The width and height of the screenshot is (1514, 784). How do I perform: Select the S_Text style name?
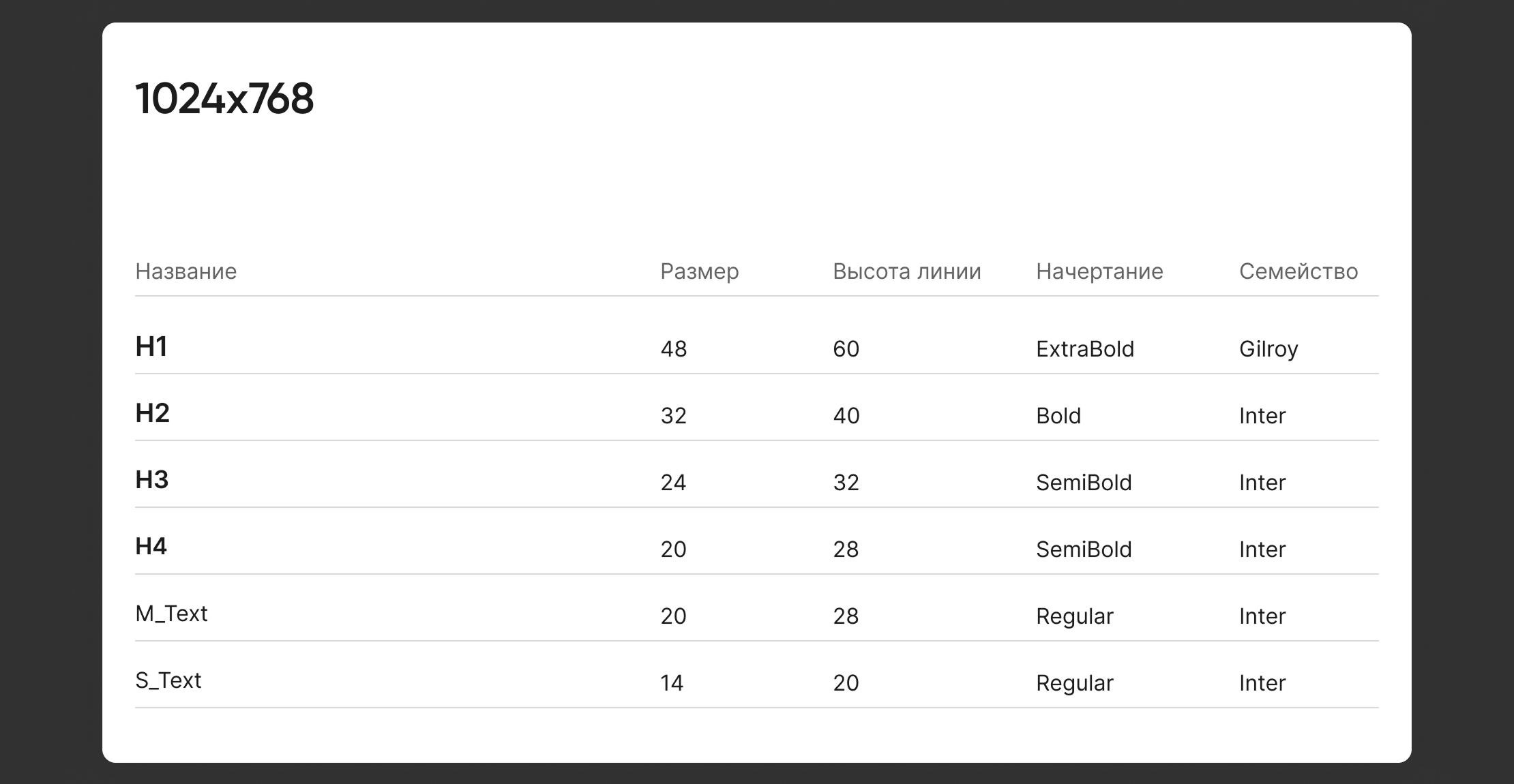tap(168, 680)
